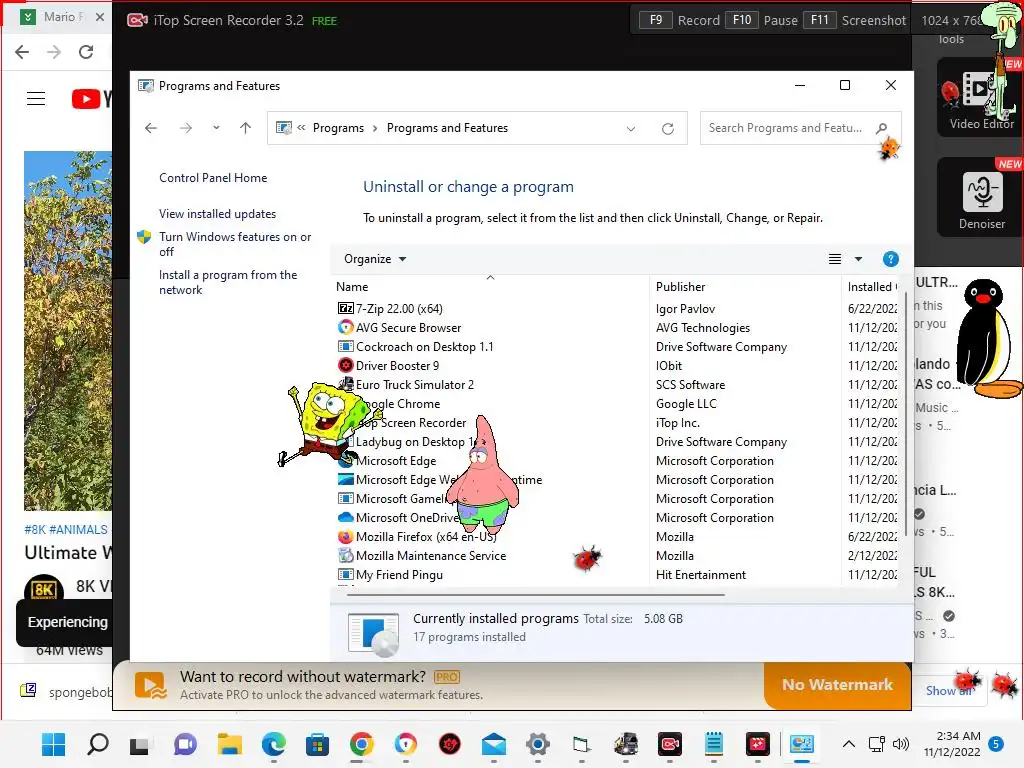Open Settings gear on taskbar
The height and width of the screenshot is (768, 1024).
point(538,744)
